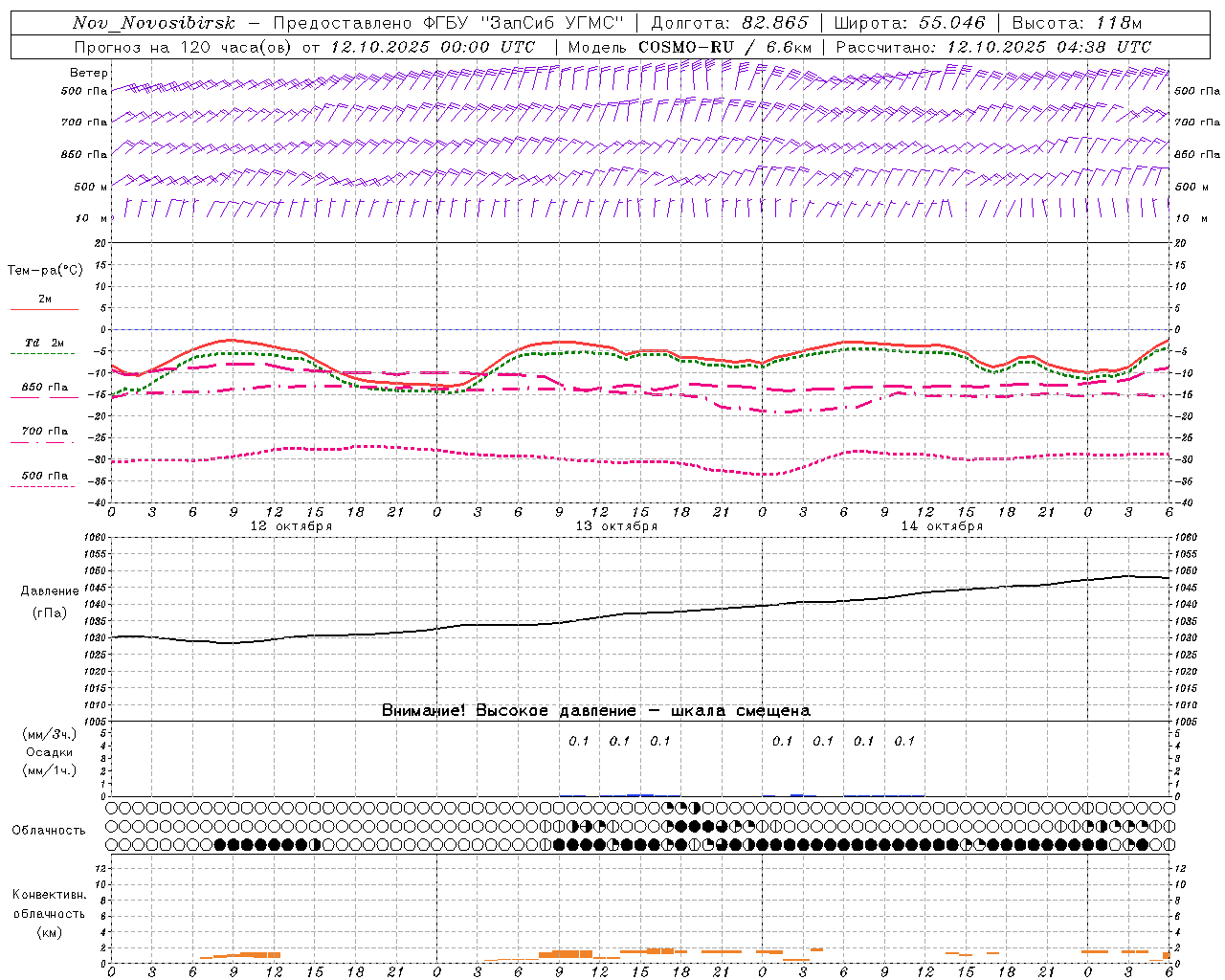The height and width of the screenshot is (980, 1225).
Task: Click the '1060' top value on left pressure axis
Action: coord(97,538)
